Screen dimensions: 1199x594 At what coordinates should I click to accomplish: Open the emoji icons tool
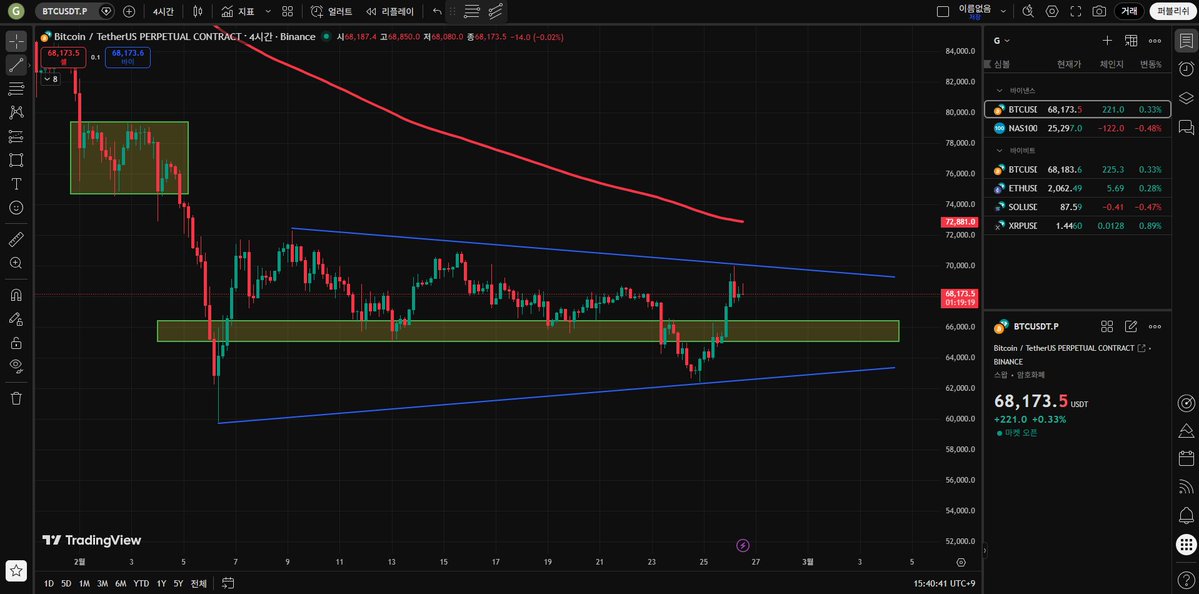tap(16, 208)
